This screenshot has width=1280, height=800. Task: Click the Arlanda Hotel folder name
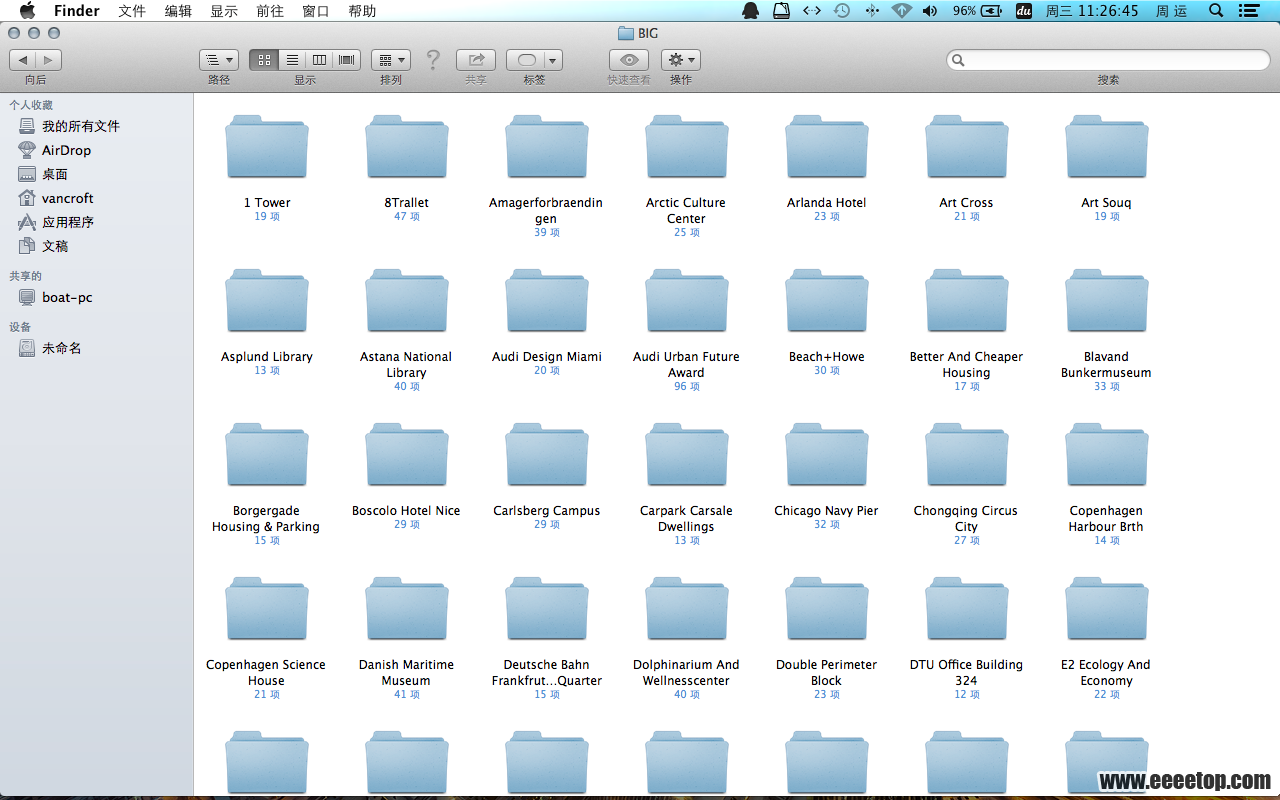(x=826, y=202)
